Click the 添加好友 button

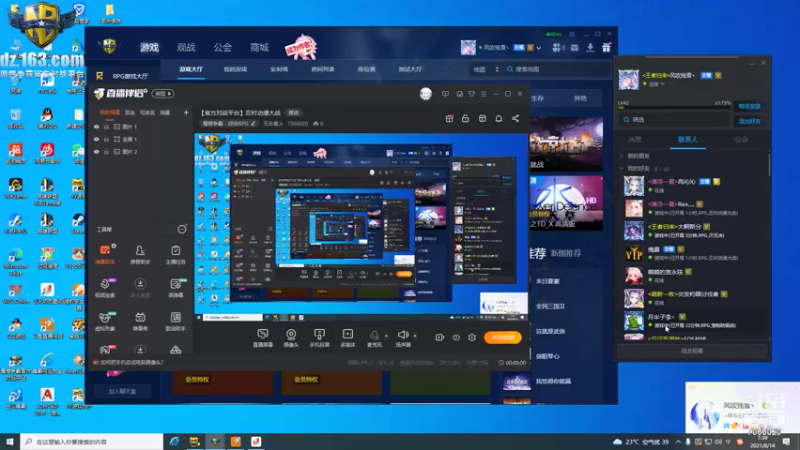tap(749, 121)
